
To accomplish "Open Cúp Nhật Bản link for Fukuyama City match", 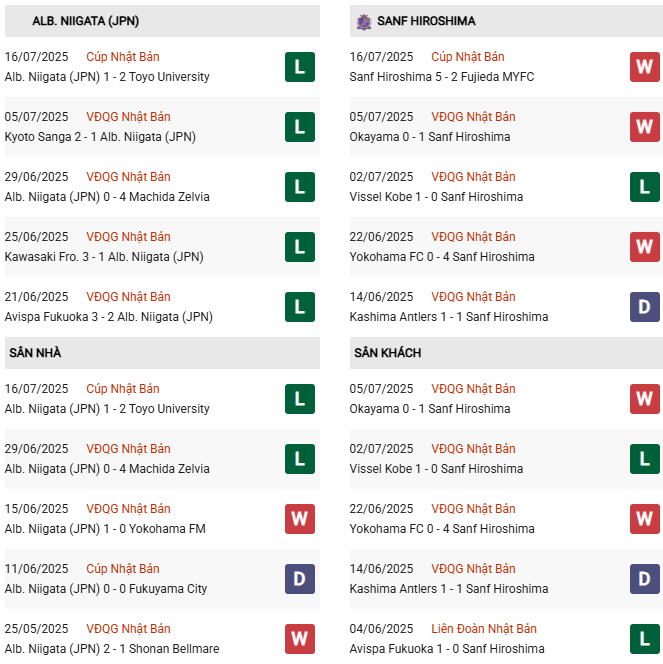I will pos(123,569).
